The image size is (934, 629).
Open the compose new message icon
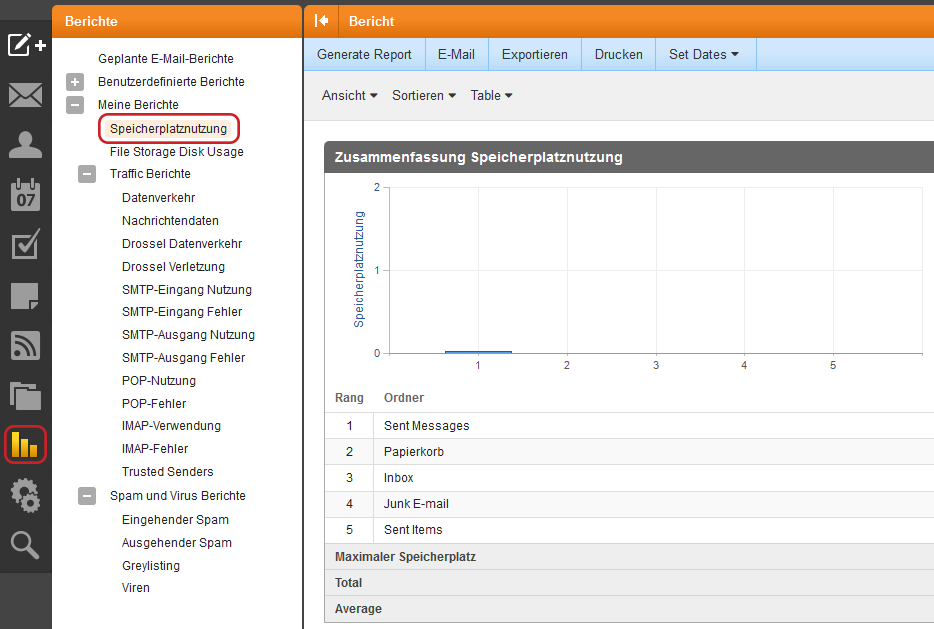tap(26, 46)
